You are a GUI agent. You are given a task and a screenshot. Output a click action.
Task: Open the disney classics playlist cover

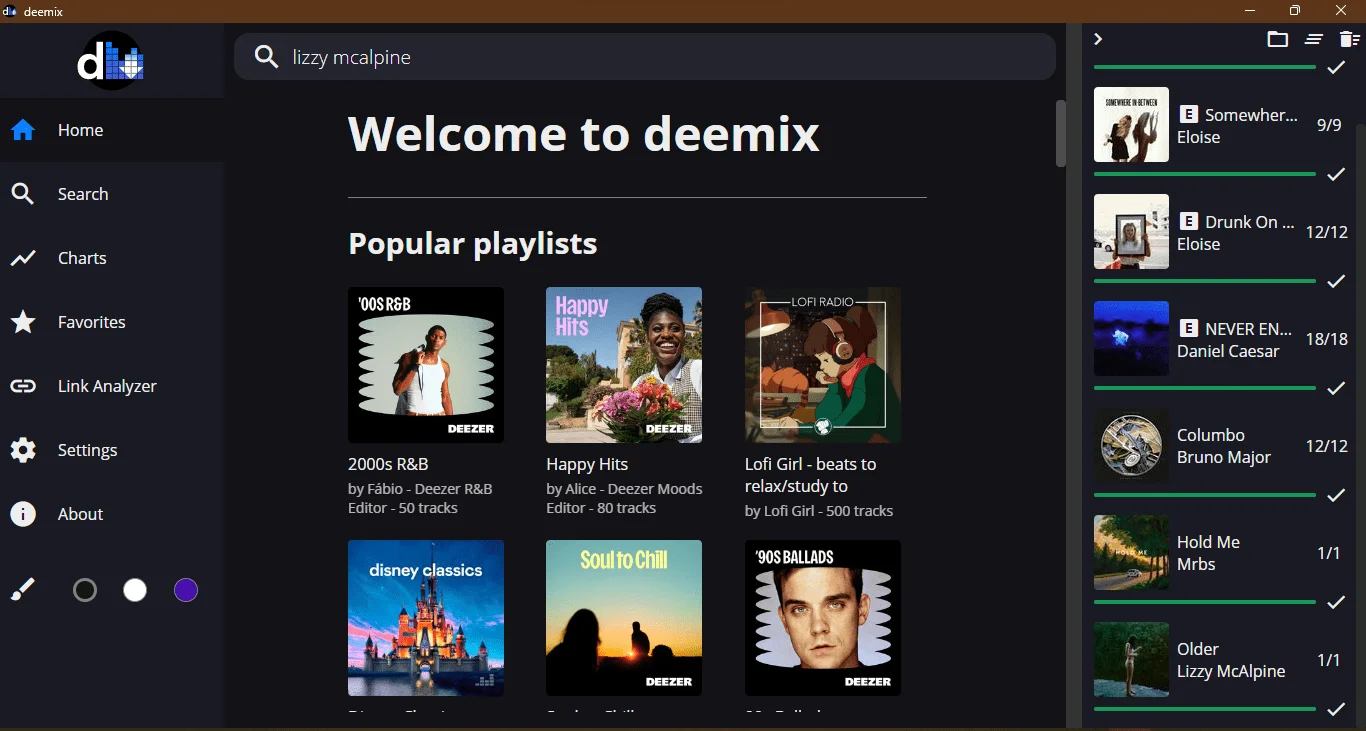[x=426, y=618]
